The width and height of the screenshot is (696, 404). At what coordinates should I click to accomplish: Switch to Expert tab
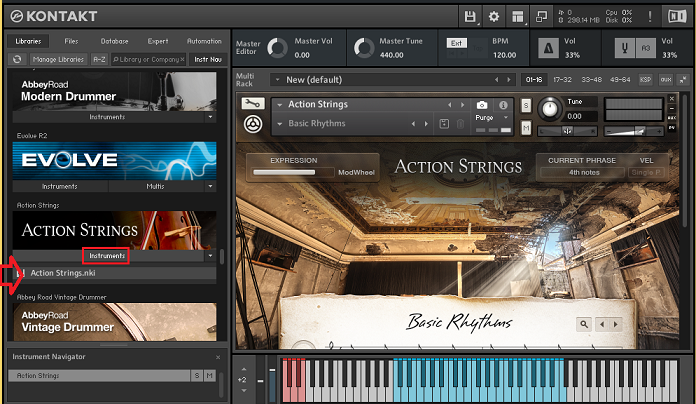pyautogui.click(x=158, y=41)
